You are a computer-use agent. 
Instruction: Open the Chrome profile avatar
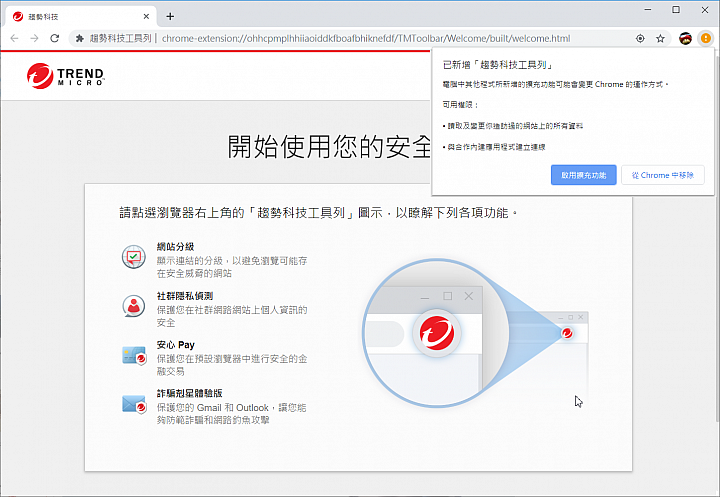[686, 39]
